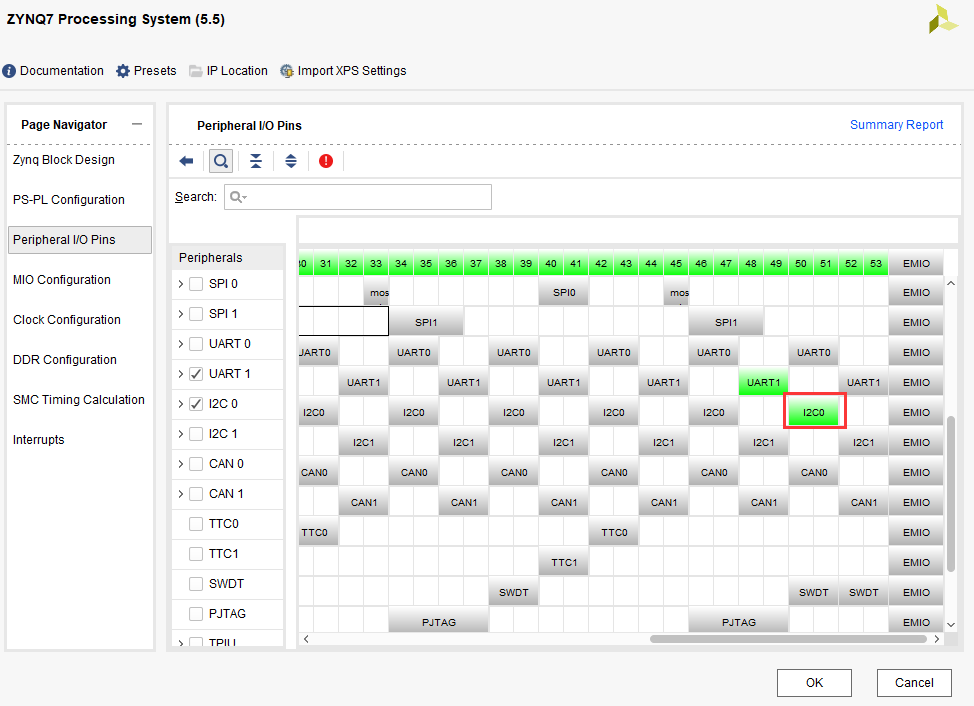
Task: Collapse the Page Navigator minus icon
Action: (x=137, y=124)
